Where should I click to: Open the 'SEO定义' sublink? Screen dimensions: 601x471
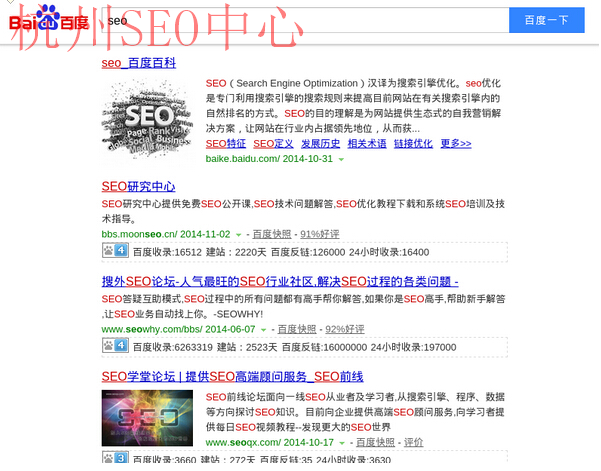click(273, 144)
